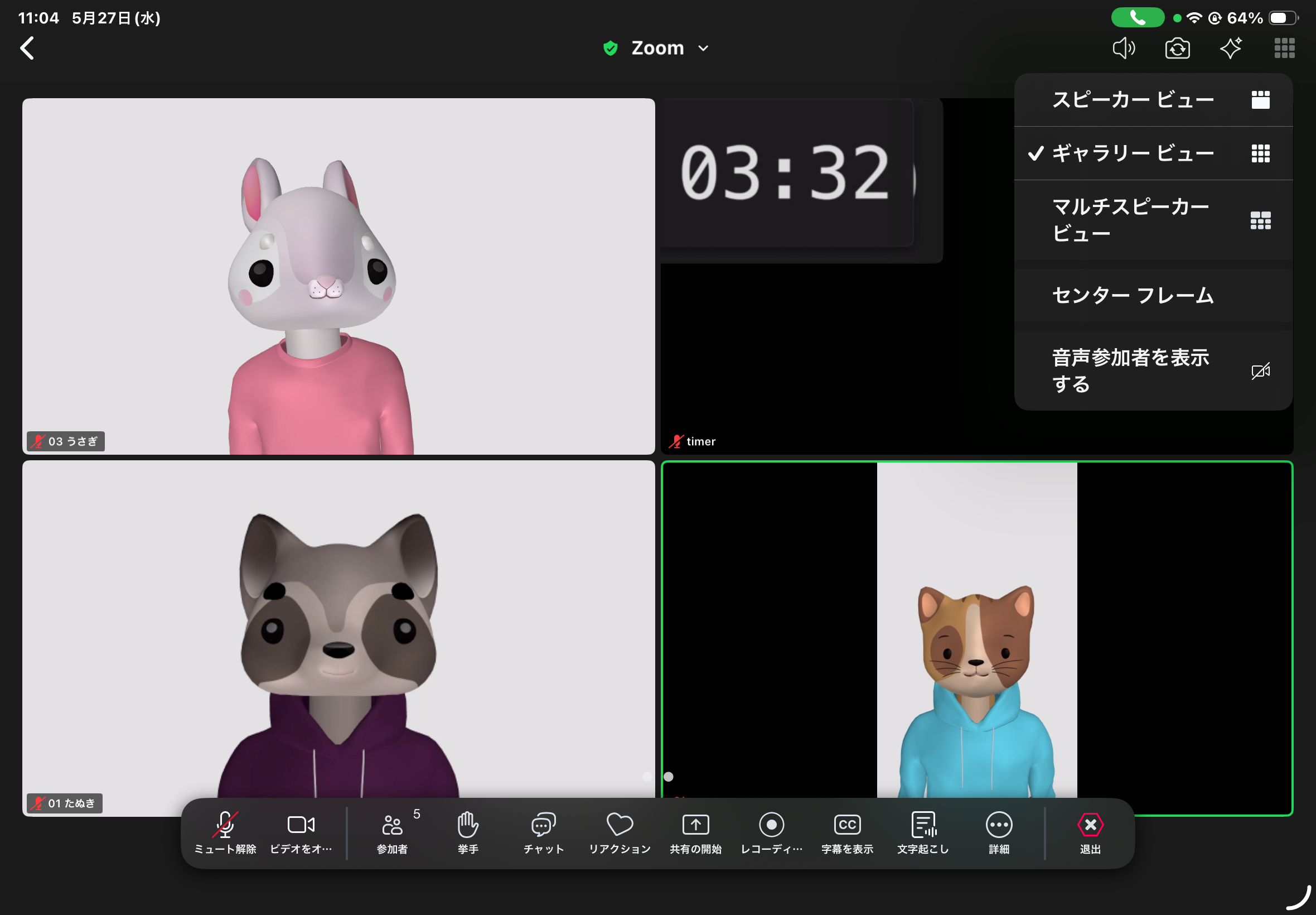Turn on video with ビデオをオ… button
The image size is (1316, 915).
click(301, 833)
